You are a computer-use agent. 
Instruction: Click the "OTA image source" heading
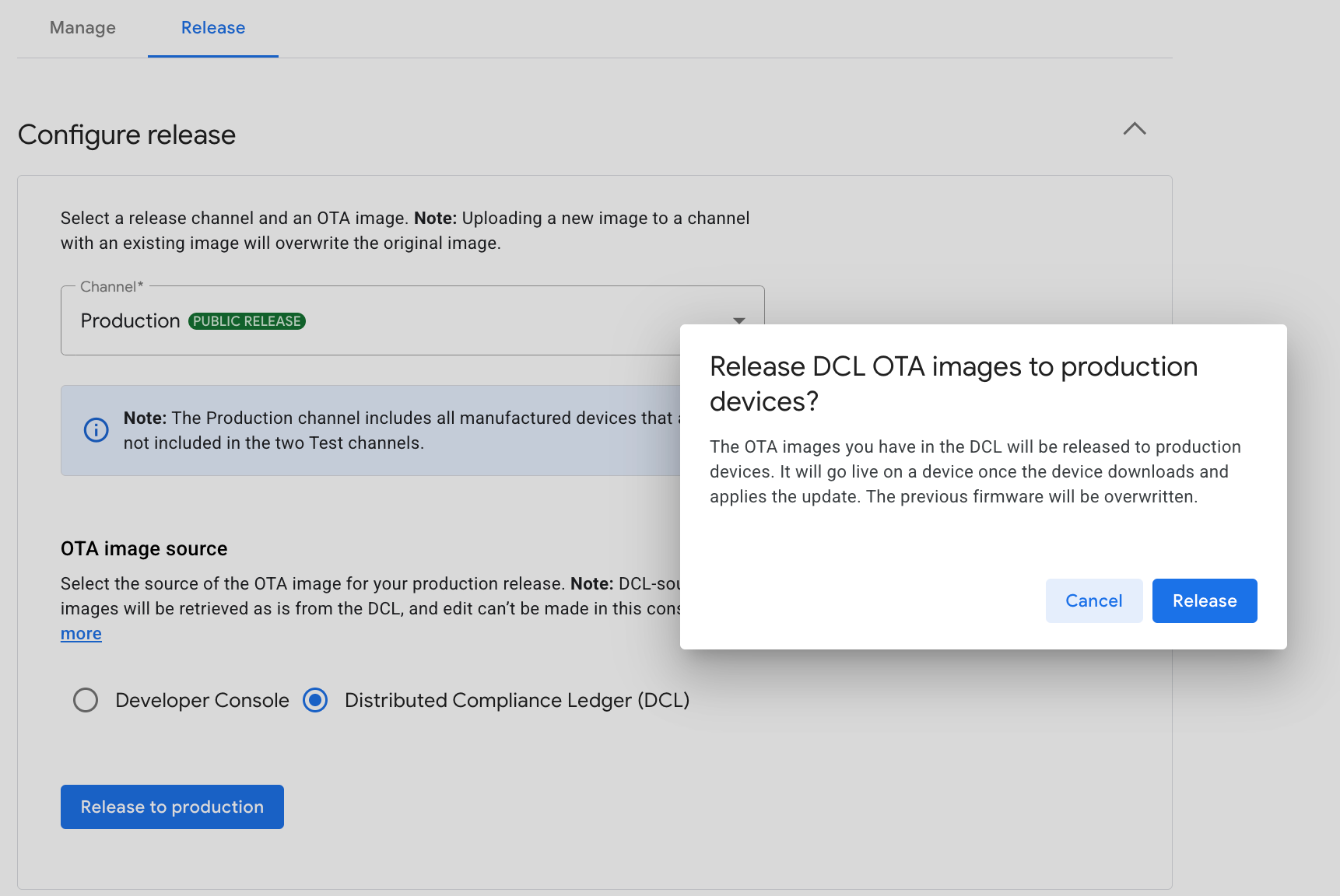(144, 549)
